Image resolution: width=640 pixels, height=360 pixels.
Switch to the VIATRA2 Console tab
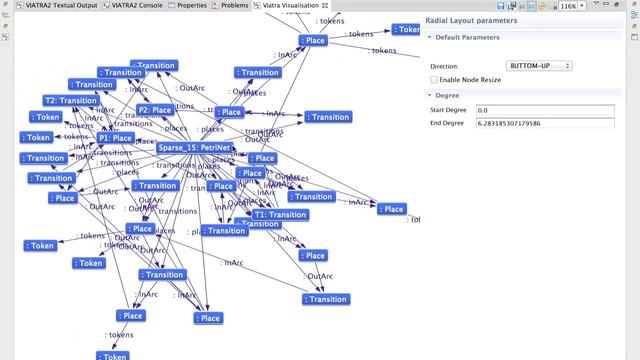133,5
